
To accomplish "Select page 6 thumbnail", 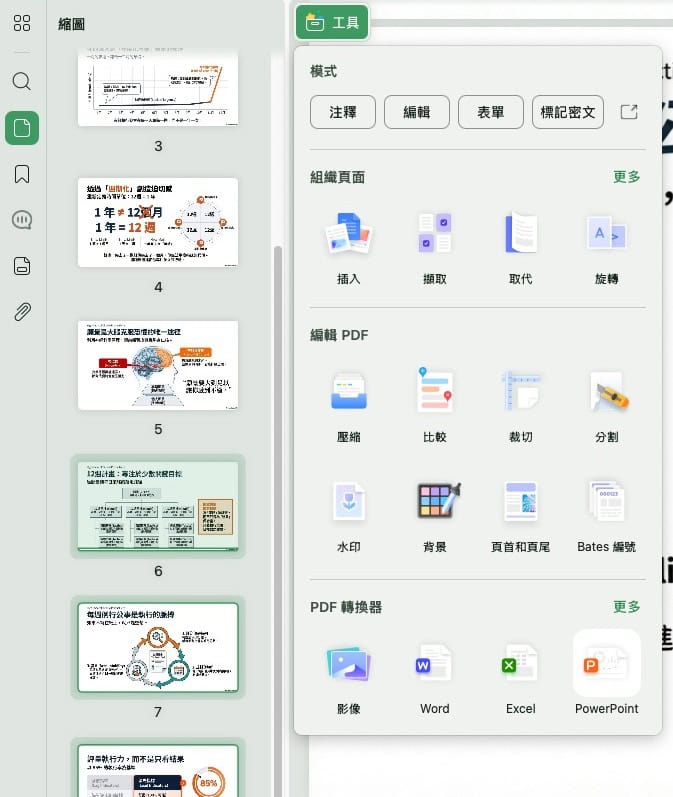I will pos(158,506).
